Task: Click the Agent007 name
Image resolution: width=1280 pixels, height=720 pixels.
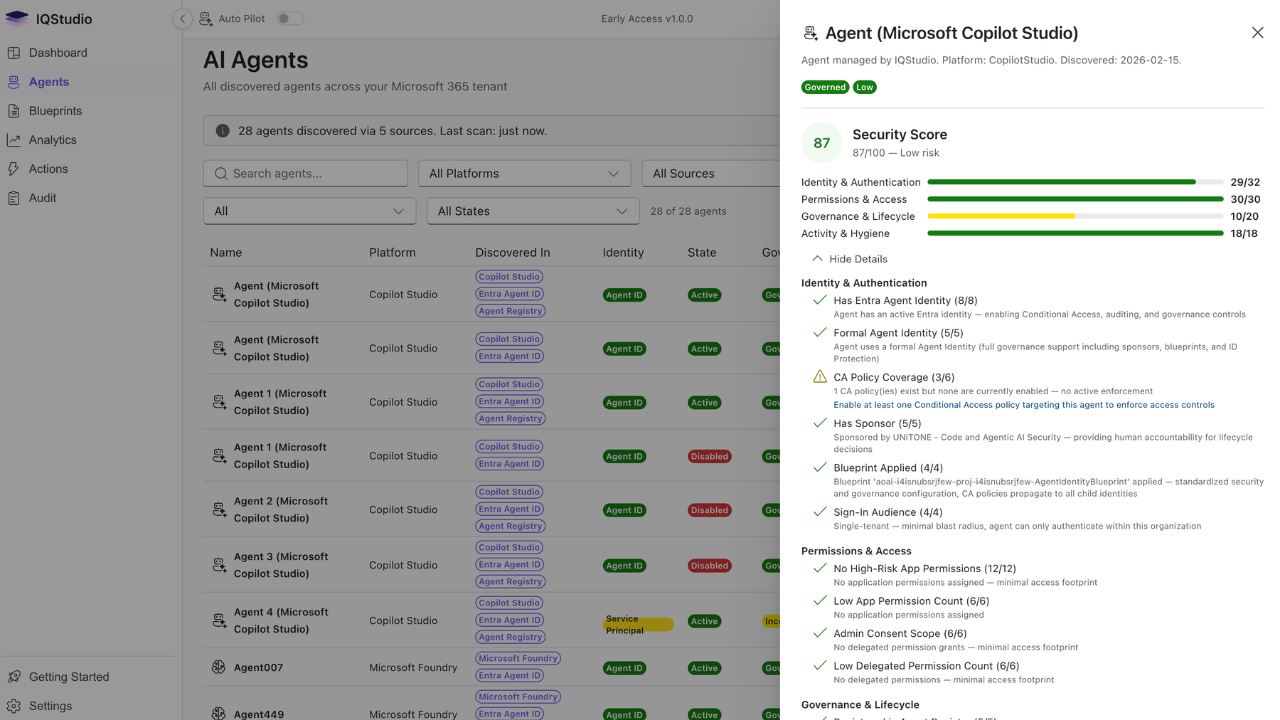Action: [x=259, y=668]
